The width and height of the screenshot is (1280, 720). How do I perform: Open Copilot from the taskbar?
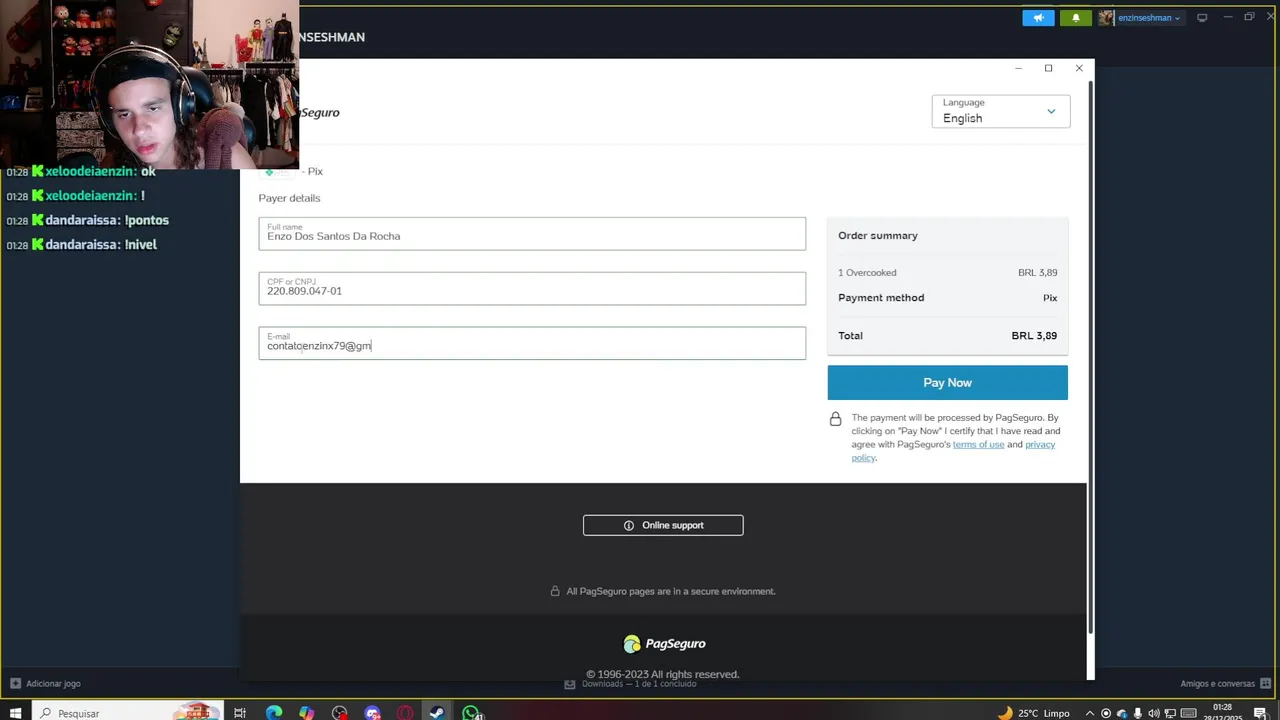coord(306,713)
